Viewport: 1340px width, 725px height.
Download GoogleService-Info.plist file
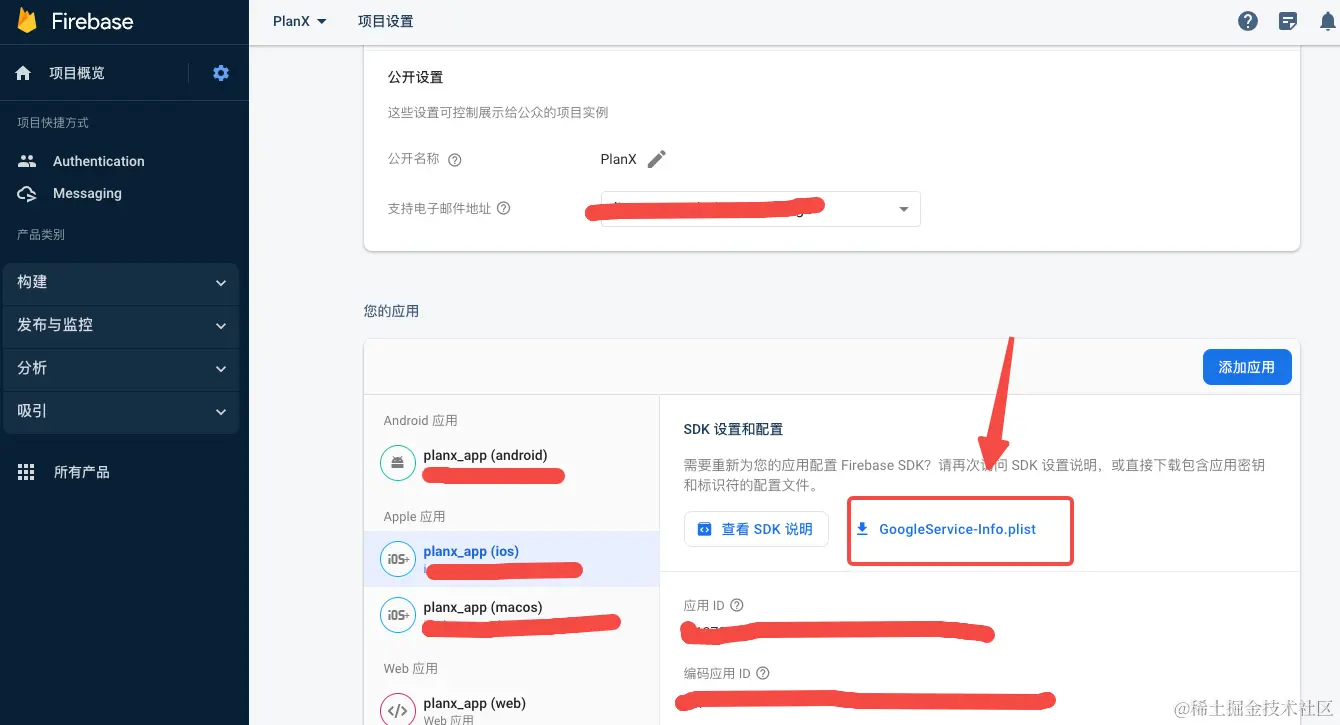coord(957,529)
